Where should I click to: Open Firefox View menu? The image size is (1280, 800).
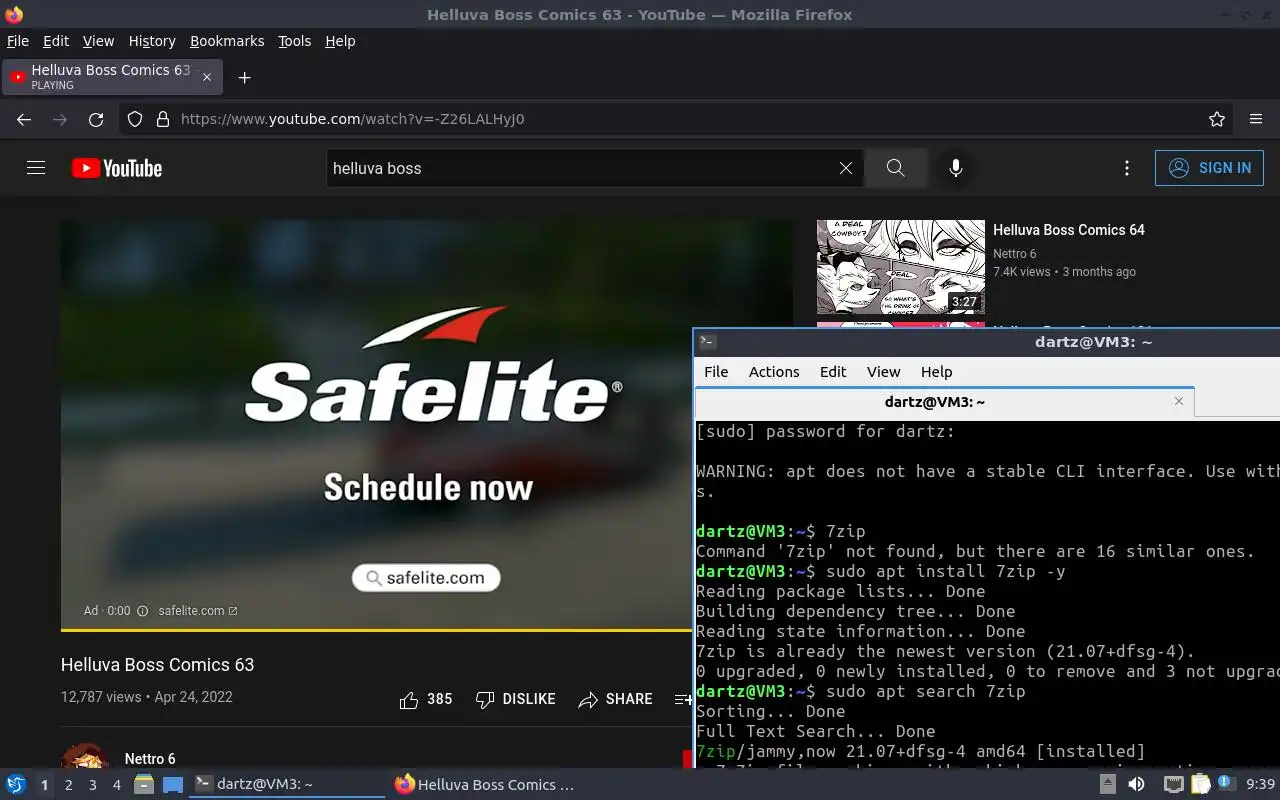[x=98, y=41]
